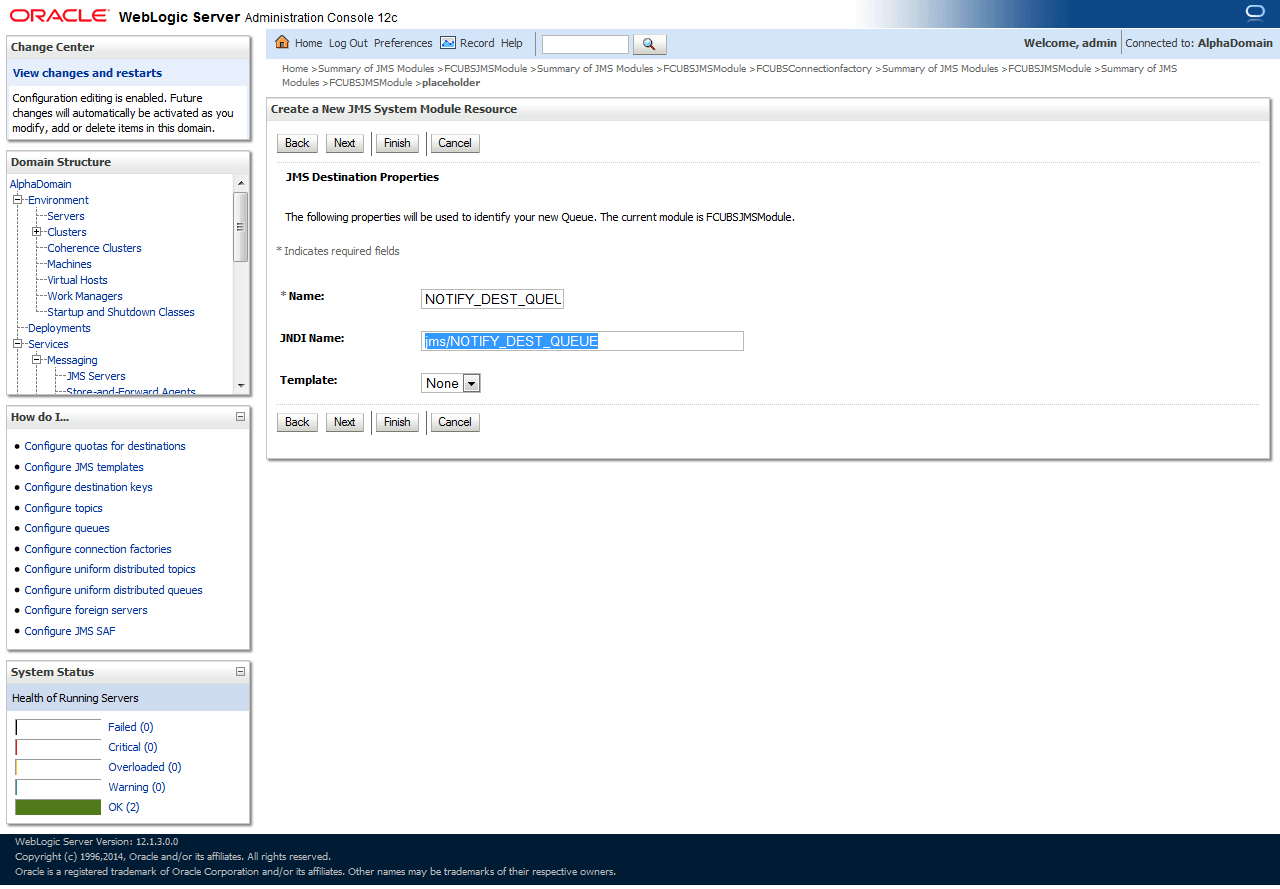
Task: Open Configure foreign servers link
Action: click(86, 610)
